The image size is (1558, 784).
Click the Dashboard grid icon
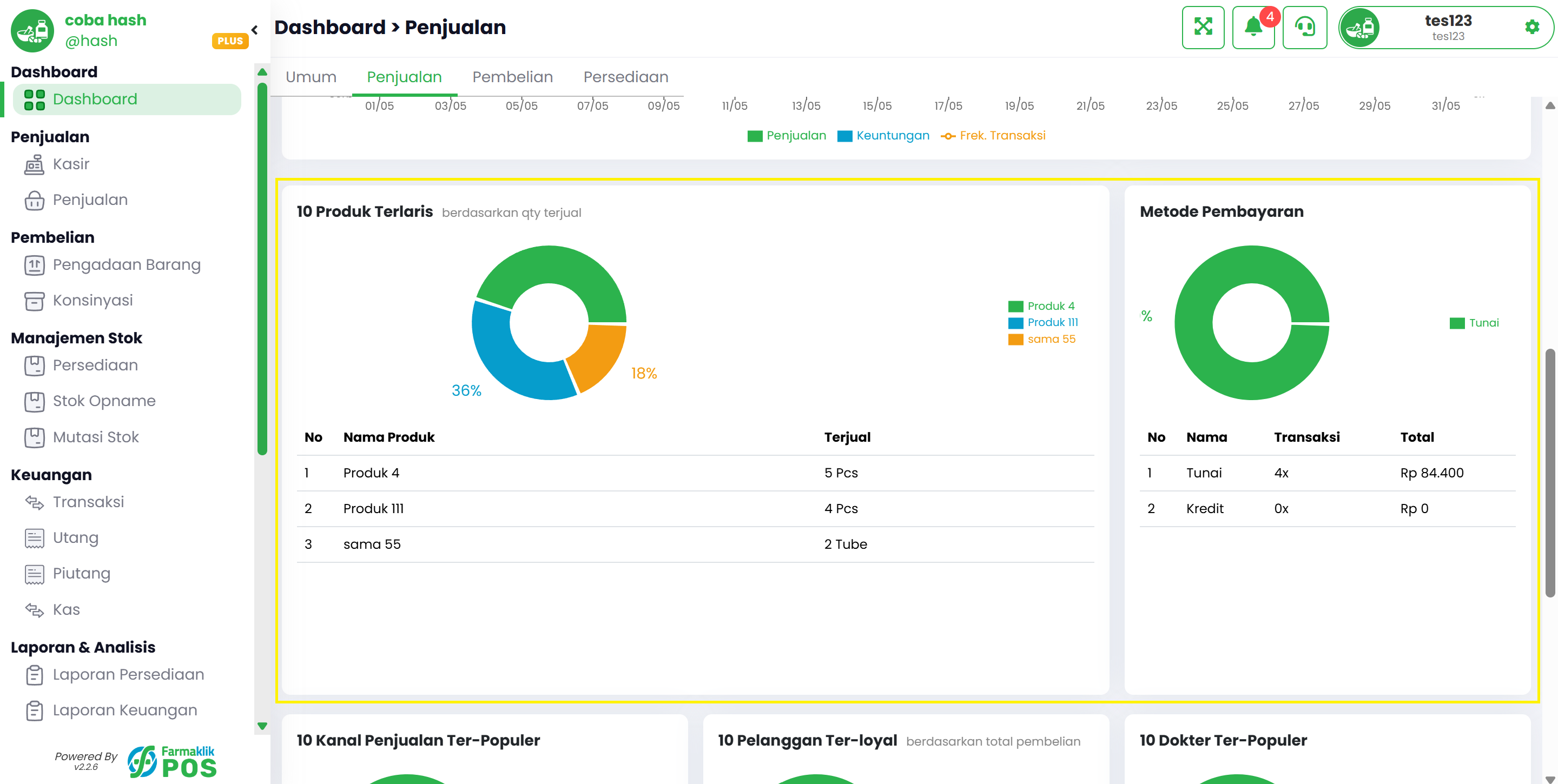[34, 99]
